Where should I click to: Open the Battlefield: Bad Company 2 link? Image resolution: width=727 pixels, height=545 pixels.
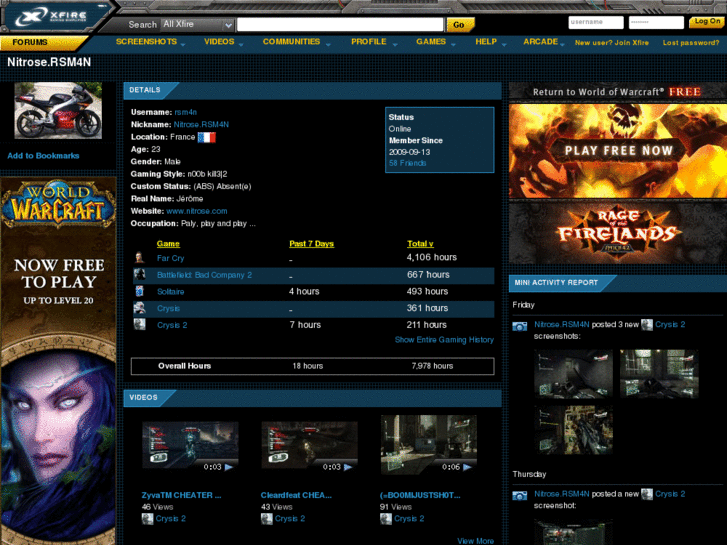[204, 275]
